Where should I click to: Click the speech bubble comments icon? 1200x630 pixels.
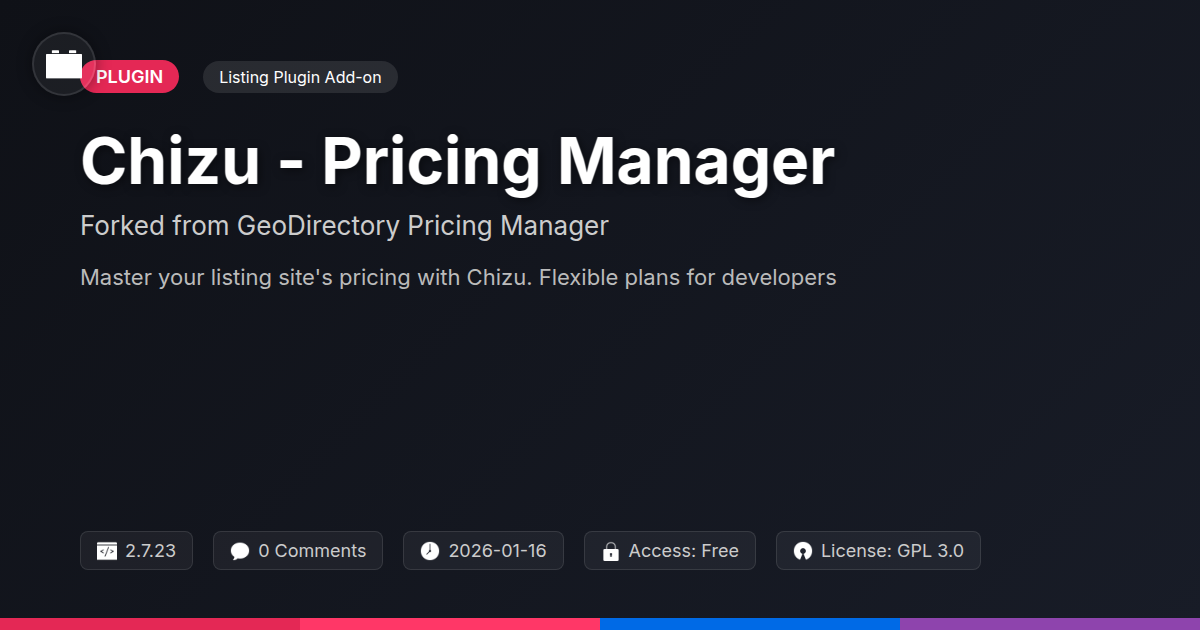tap(240, 551)
